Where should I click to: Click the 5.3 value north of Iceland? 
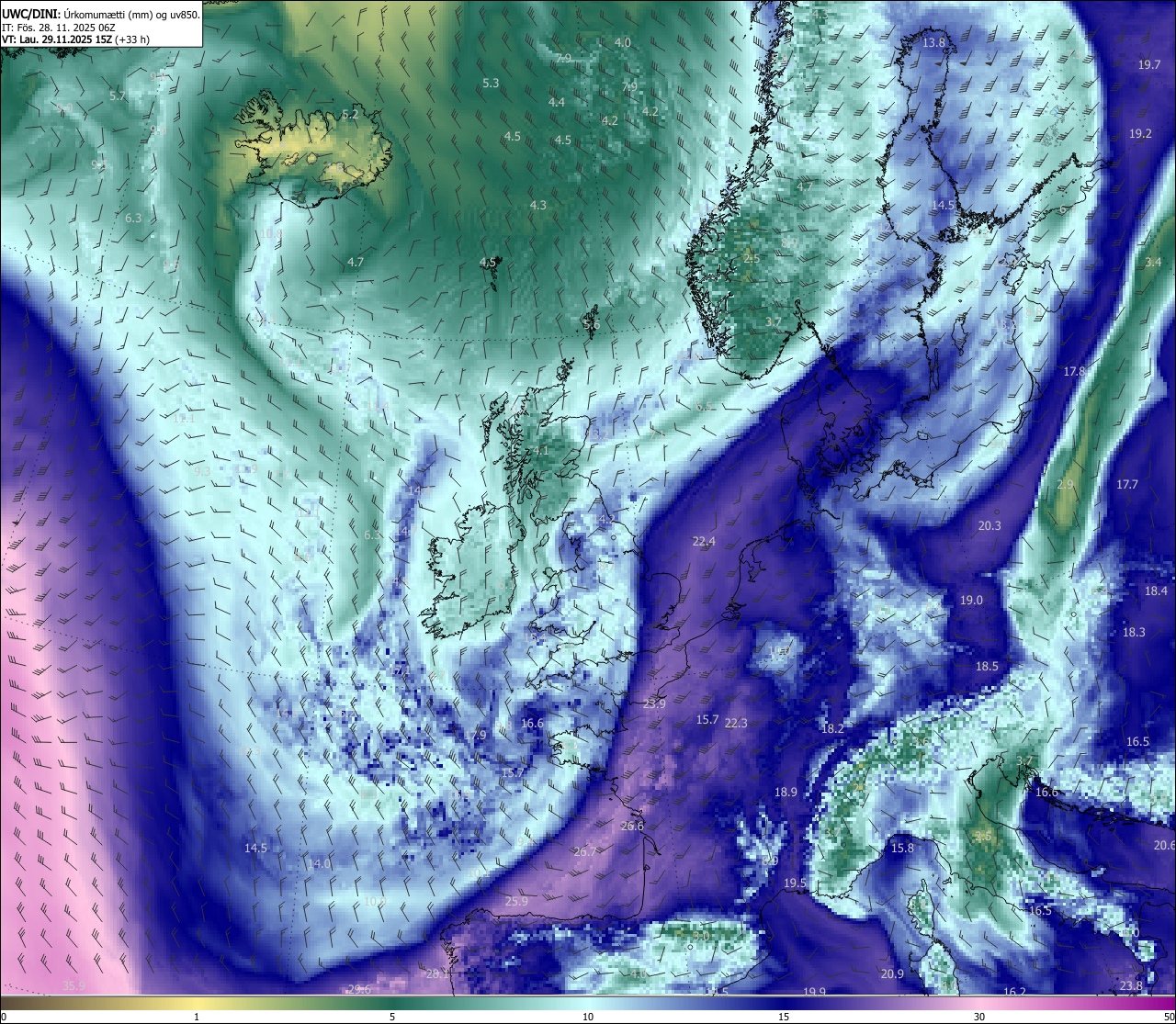[x=491, y=83]
